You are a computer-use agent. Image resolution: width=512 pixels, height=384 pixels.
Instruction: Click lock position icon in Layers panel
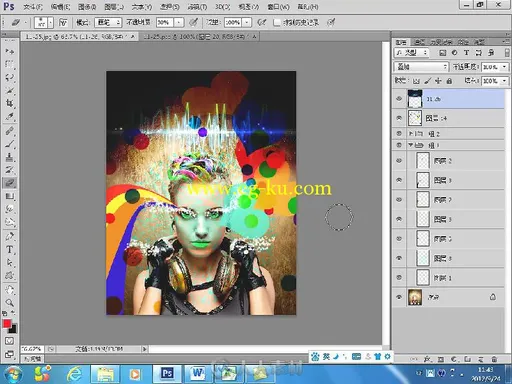pyautogui.click(x=438, y=81)
